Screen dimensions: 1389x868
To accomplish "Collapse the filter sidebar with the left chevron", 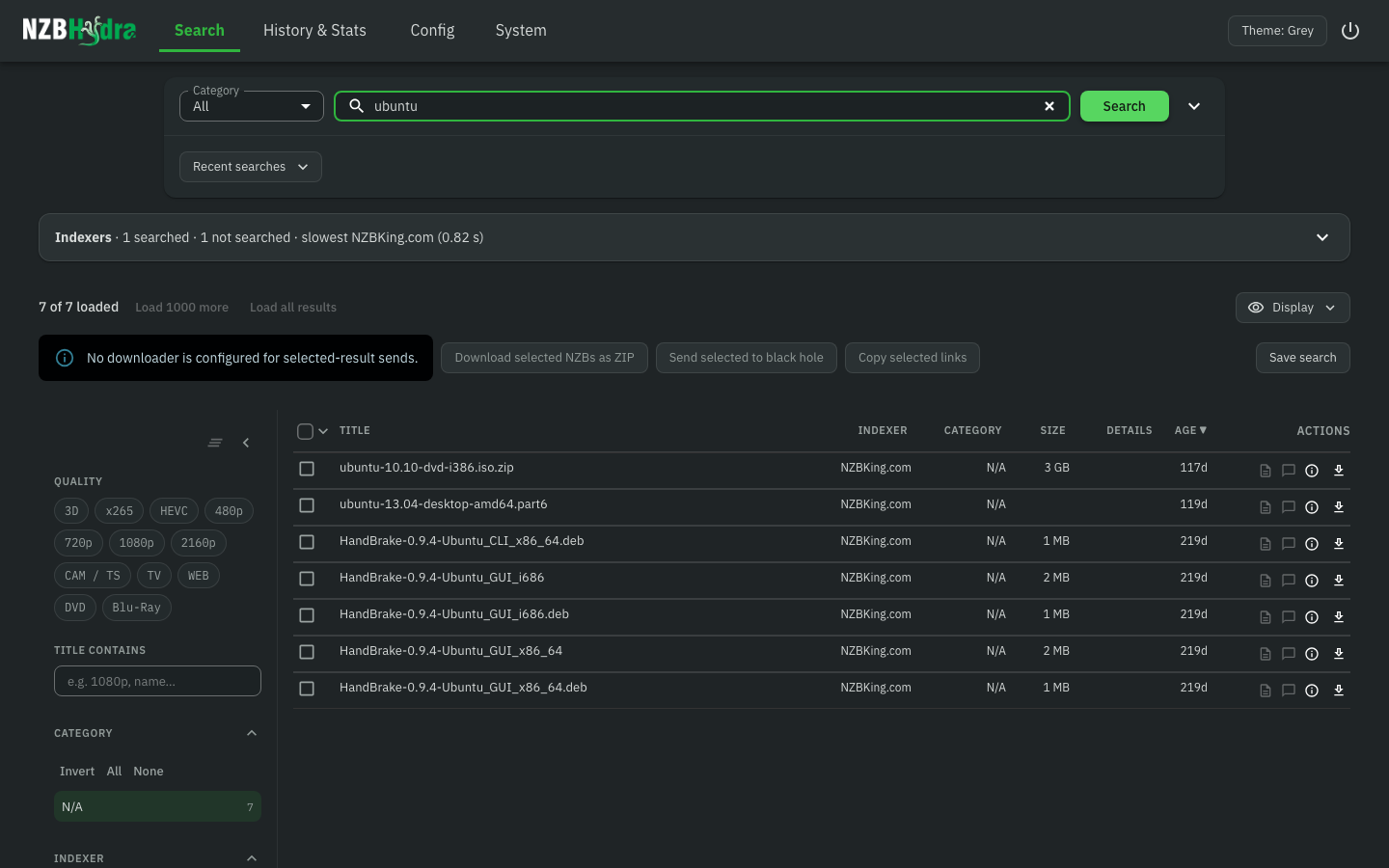I will (x=246, y=443).
